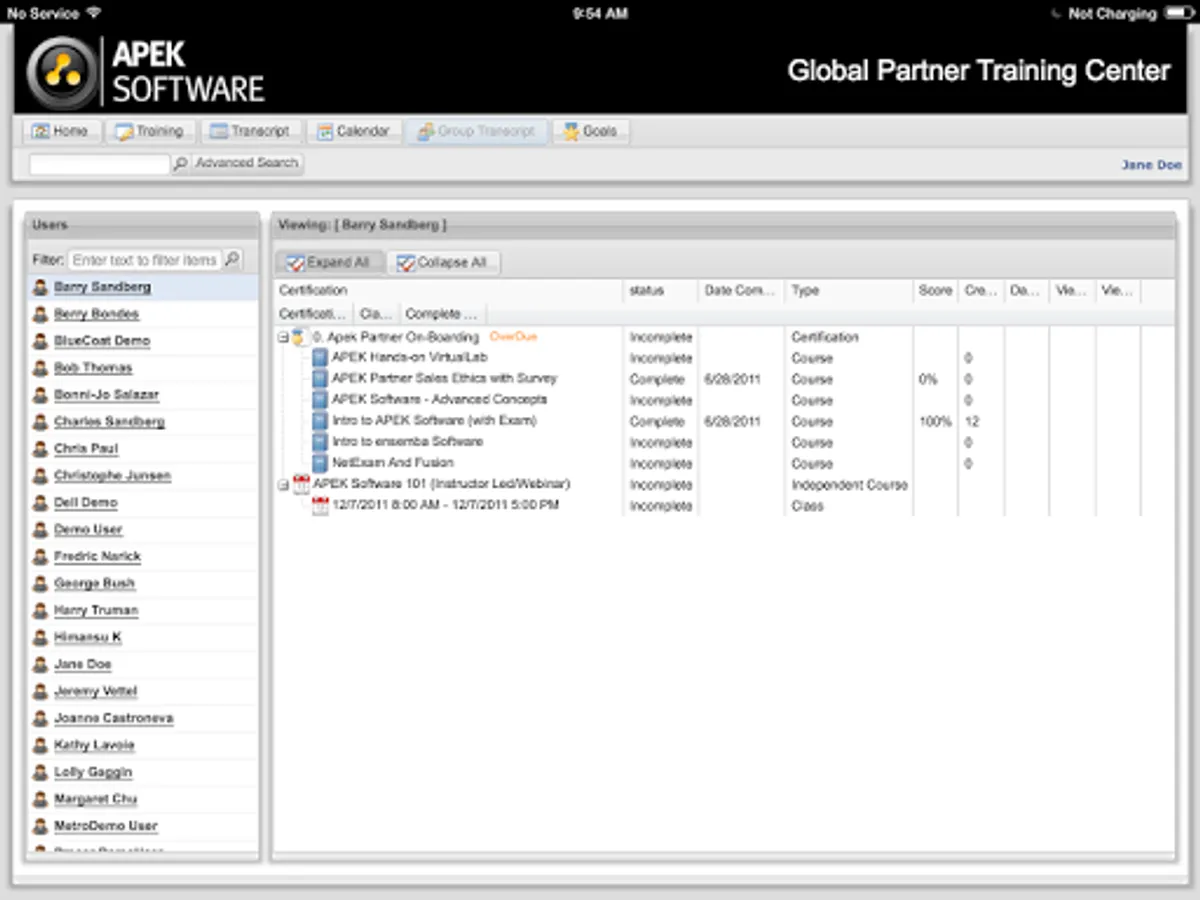Viewport: 1200px width, 900px height.
Task: Select the Group Transcript tab
Action: [477, 131]
